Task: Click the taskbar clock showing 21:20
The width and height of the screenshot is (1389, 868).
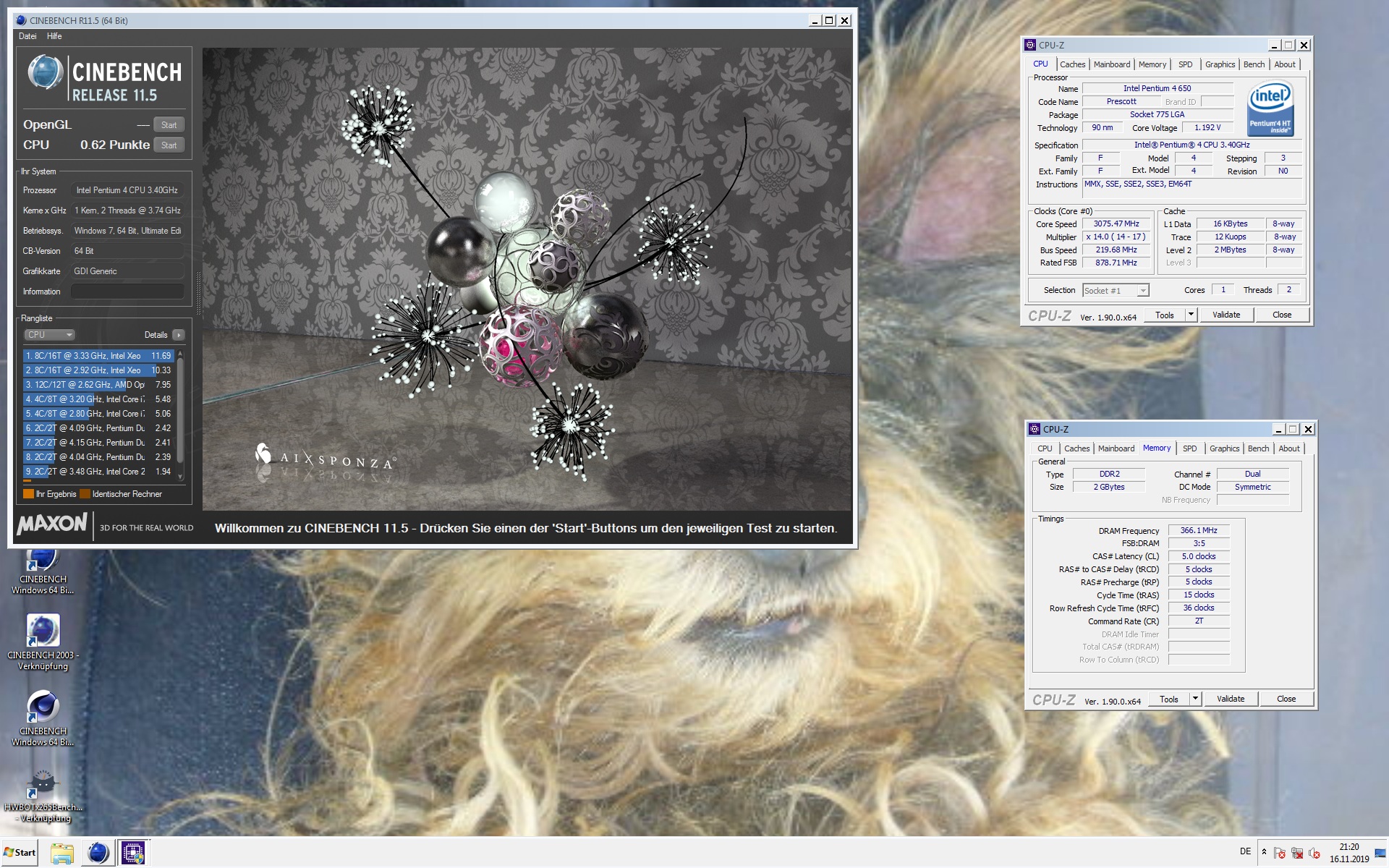Action: tap(1349, 853)
